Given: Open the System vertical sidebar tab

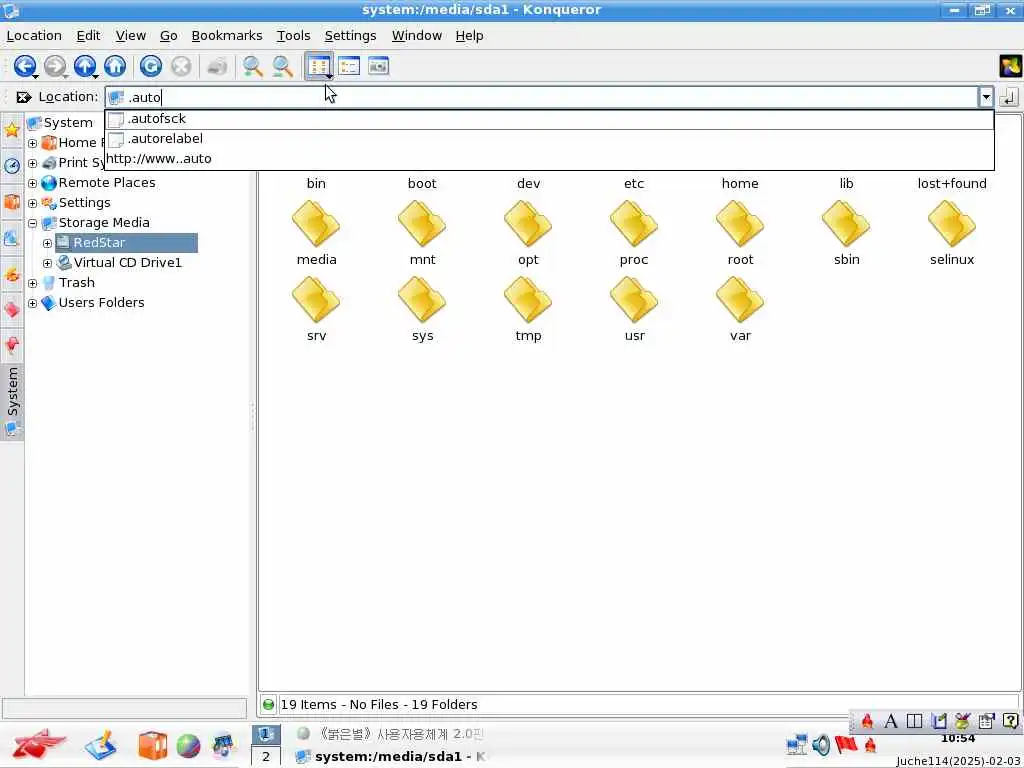Looking at the screenshot, I should tap(12, 401).
